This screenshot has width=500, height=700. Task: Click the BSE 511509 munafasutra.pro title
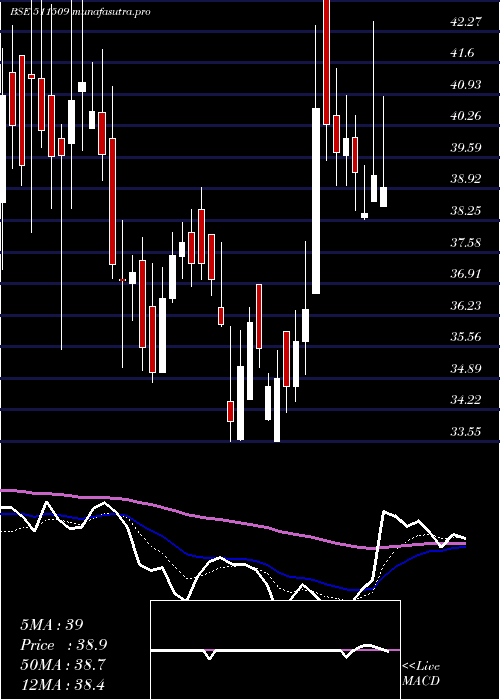click(80, 12)
